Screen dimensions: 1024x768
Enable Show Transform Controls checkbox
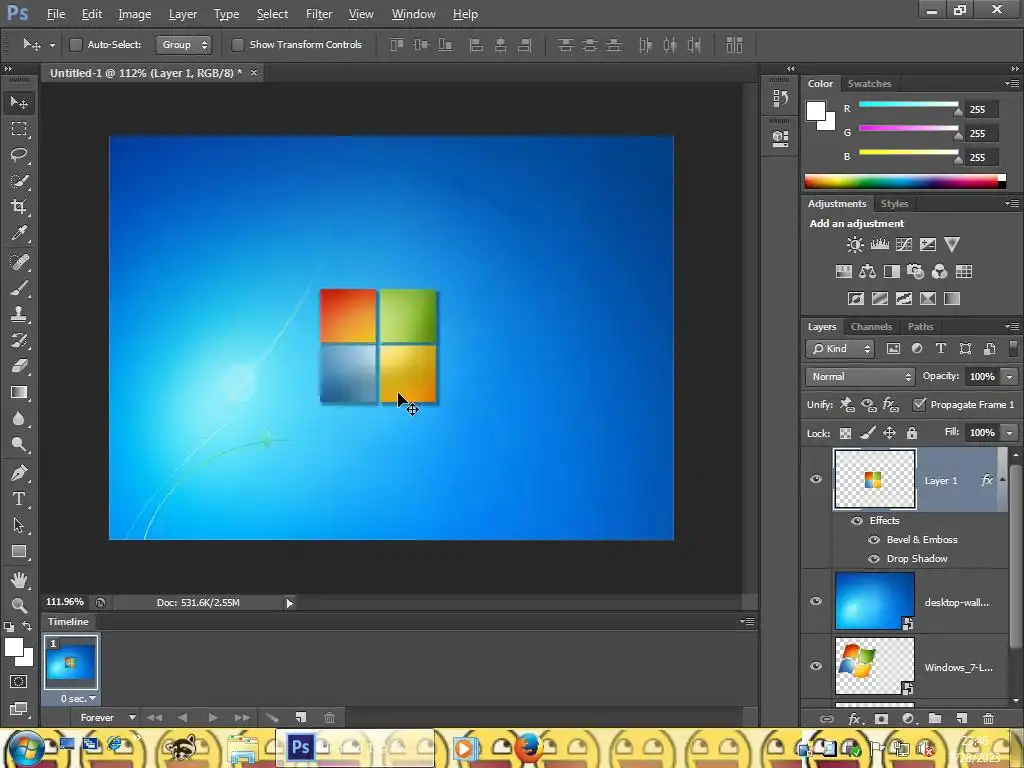[x=238, y=45]
